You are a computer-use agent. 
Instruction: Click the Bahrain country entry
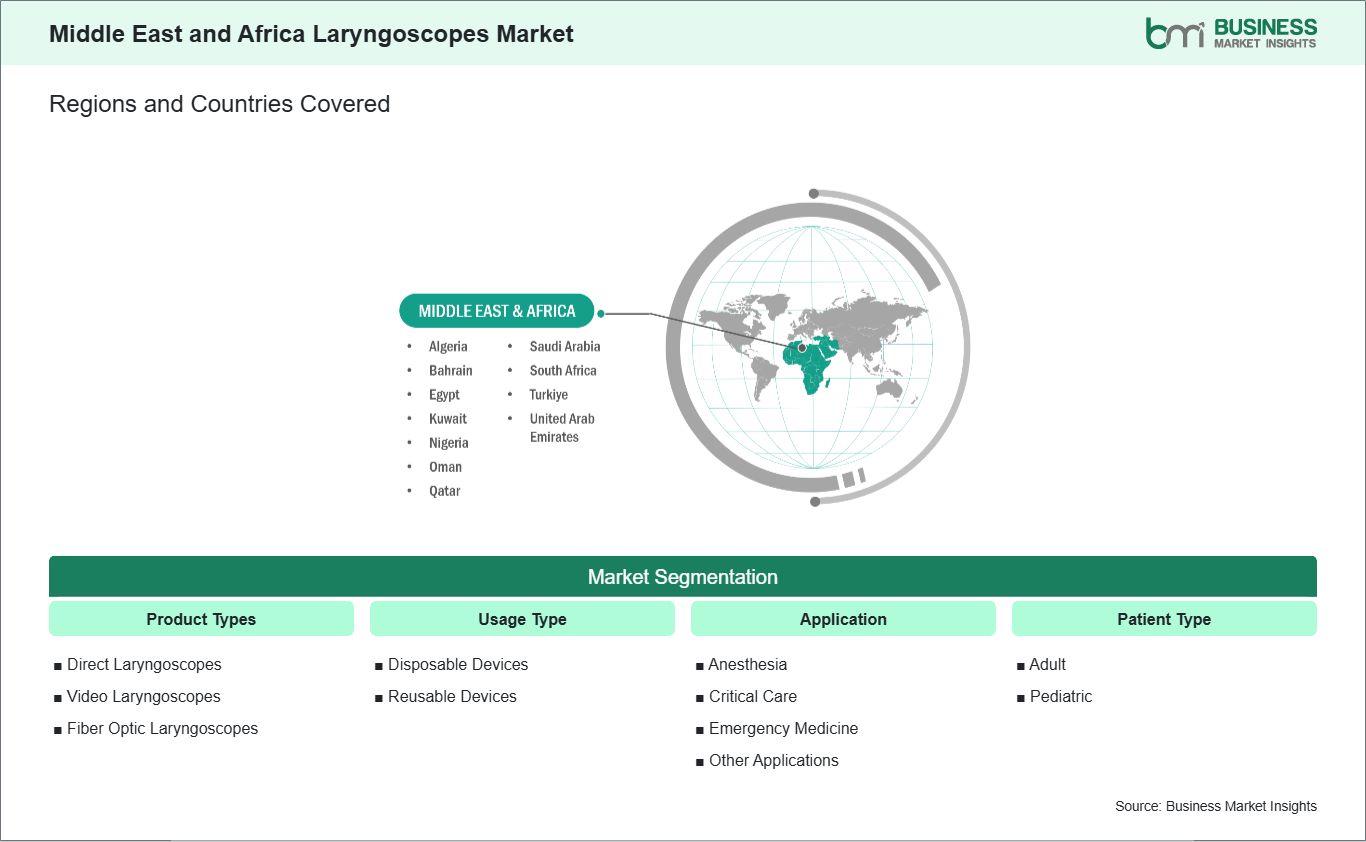(x=451, y=370)
